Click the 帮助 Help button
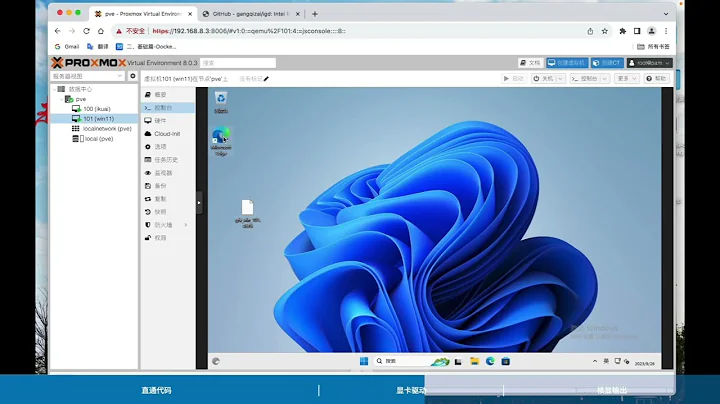Screen dimensions: 720x404 point(656,79)
